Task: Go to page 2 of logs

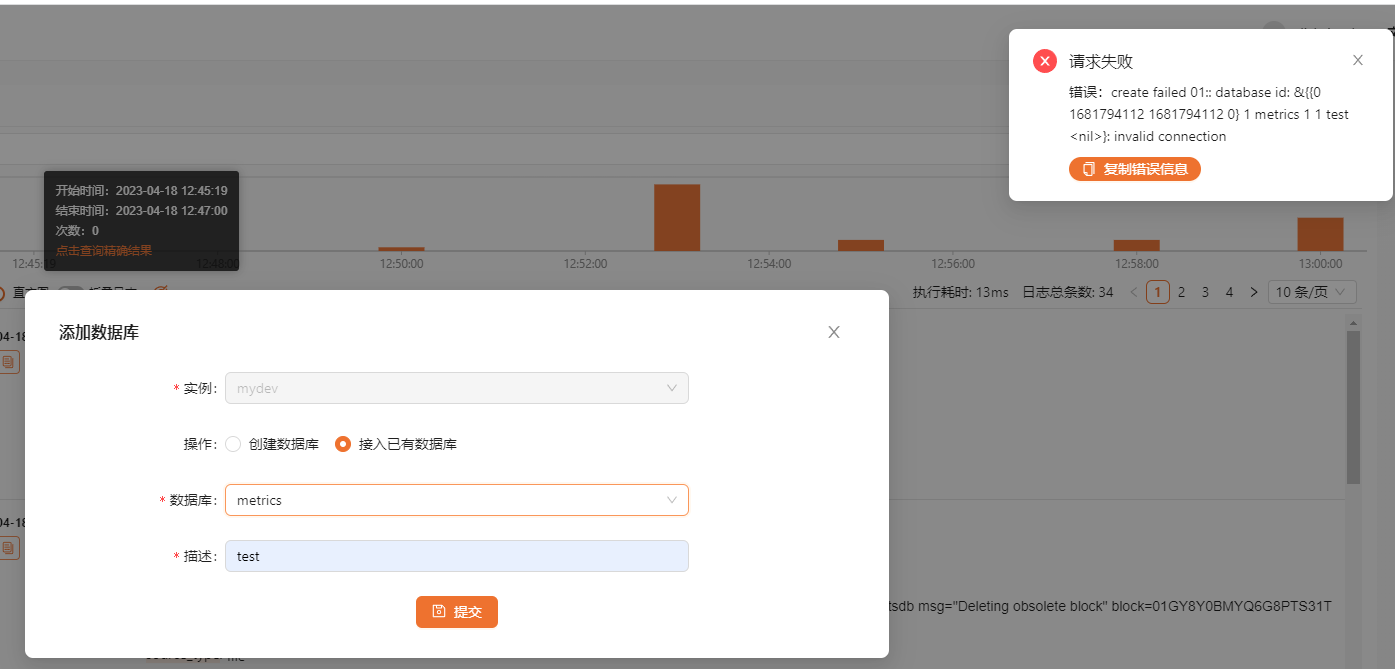Action: coord(1181,292)
